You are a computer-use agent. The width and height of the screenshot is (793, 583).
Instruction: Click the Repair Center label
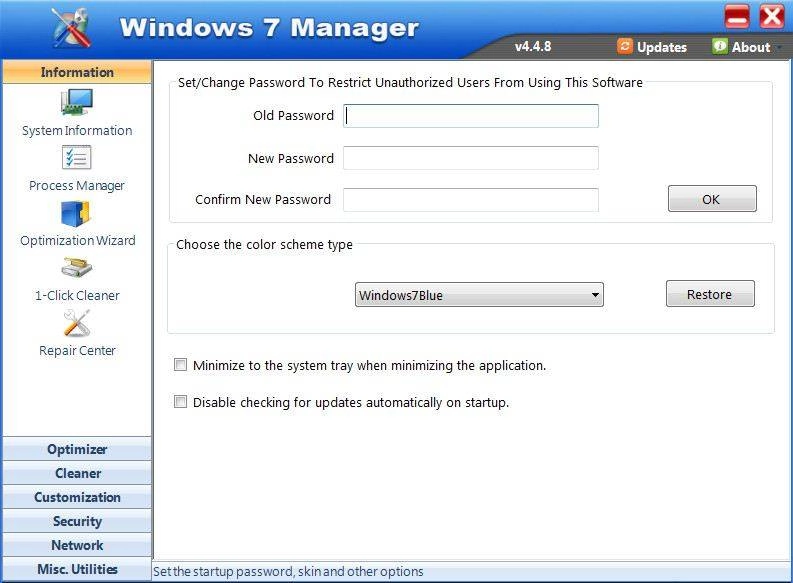77,350
